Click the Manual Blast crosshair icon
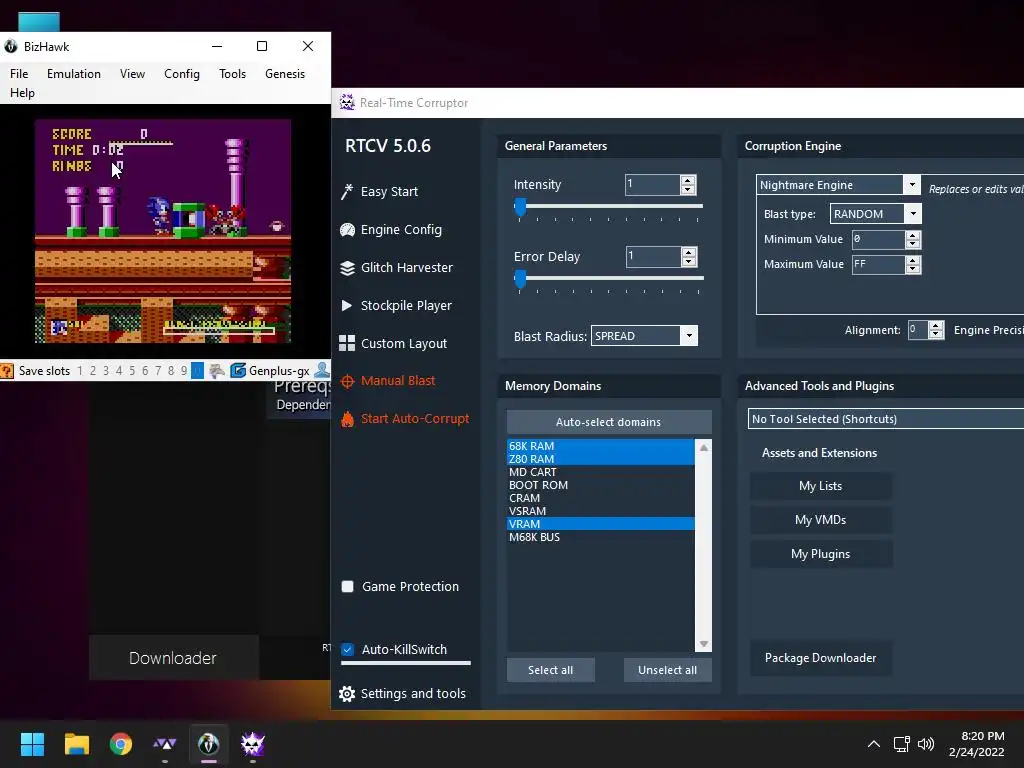This screenshot has width=1024, height=768. point(347,381)
